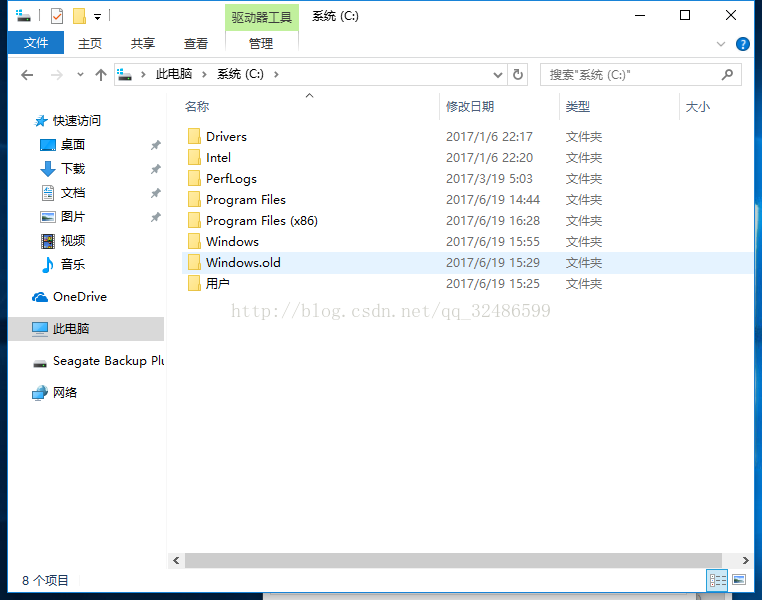Sort by the 名称 column header
The image size is (762, 600).
(197, 106)
